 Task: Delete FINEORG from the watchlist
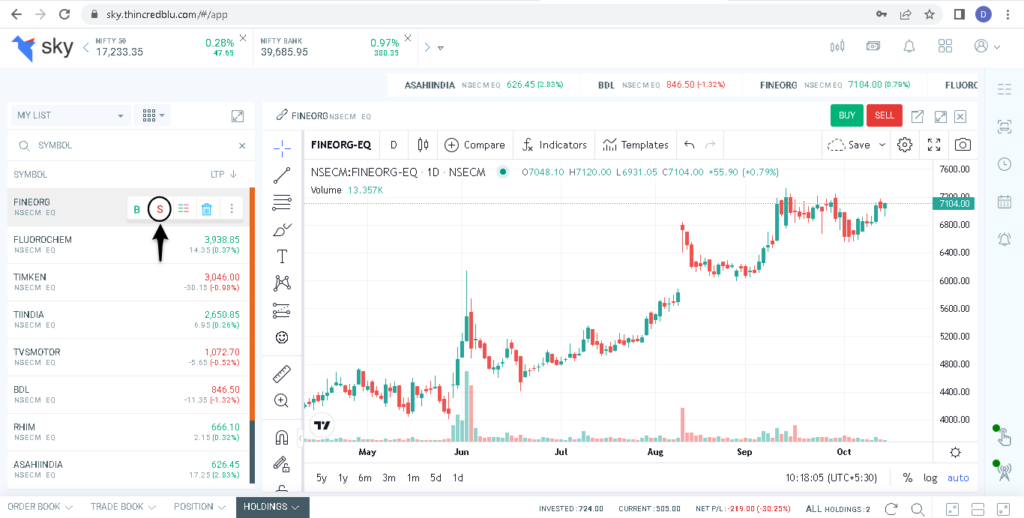207,209
